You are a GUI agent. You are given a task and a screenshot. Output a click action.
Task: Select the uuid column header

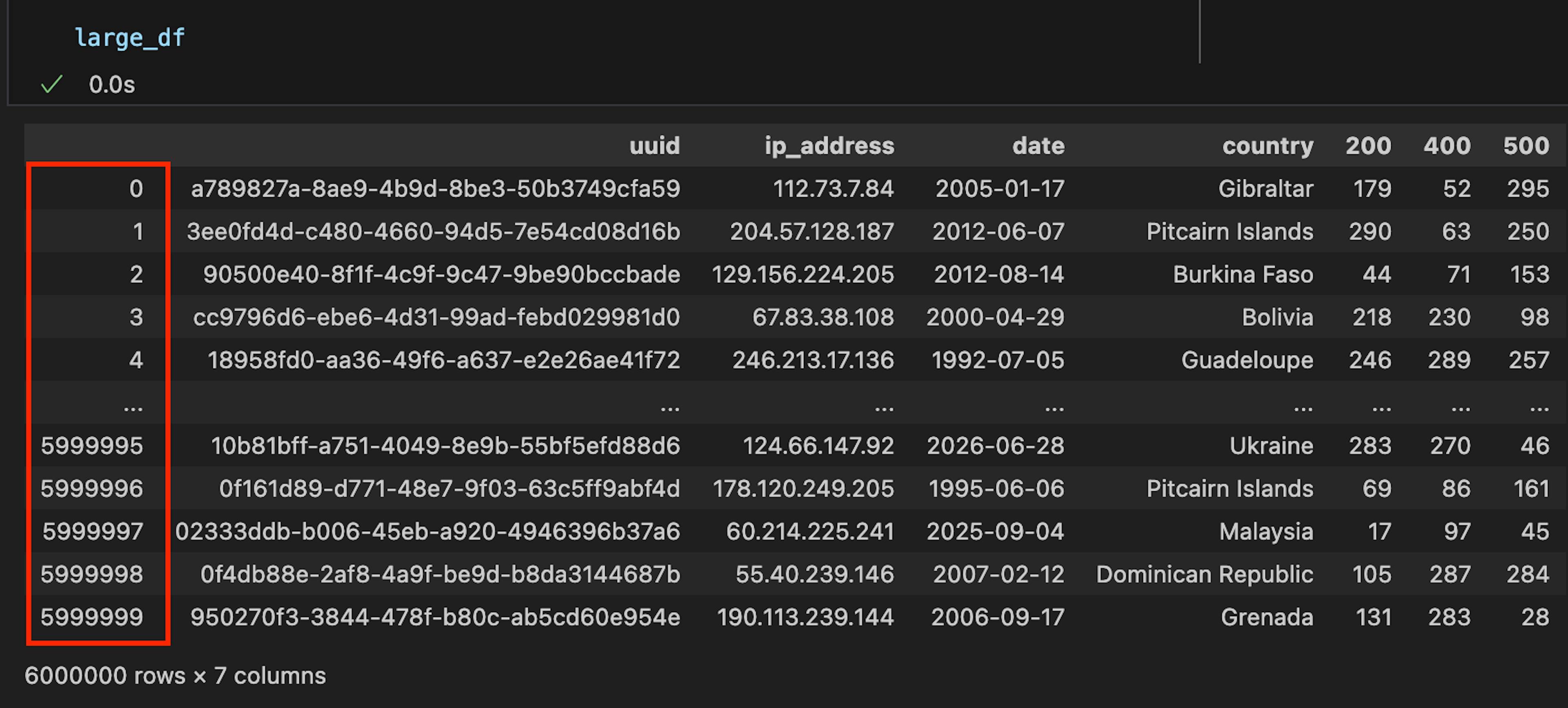click(x=654, y=146)
